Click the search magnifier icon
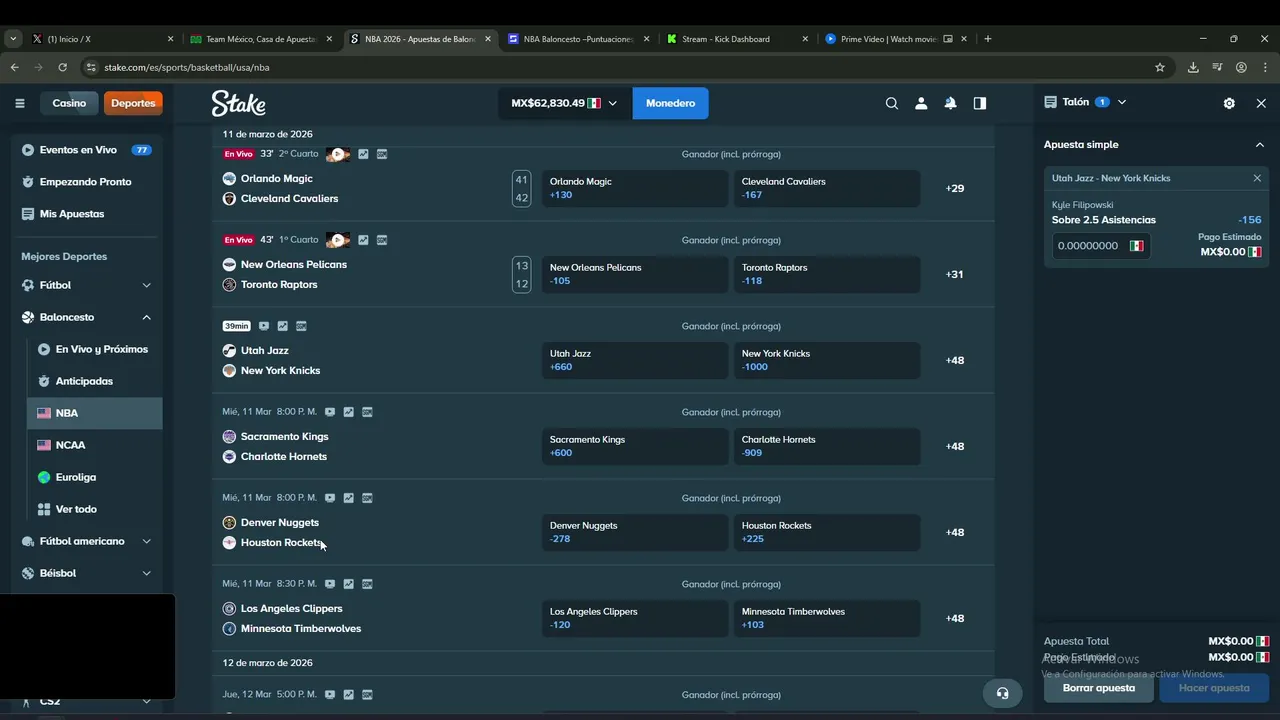The image size is (1280, 720). coord(892,103)
